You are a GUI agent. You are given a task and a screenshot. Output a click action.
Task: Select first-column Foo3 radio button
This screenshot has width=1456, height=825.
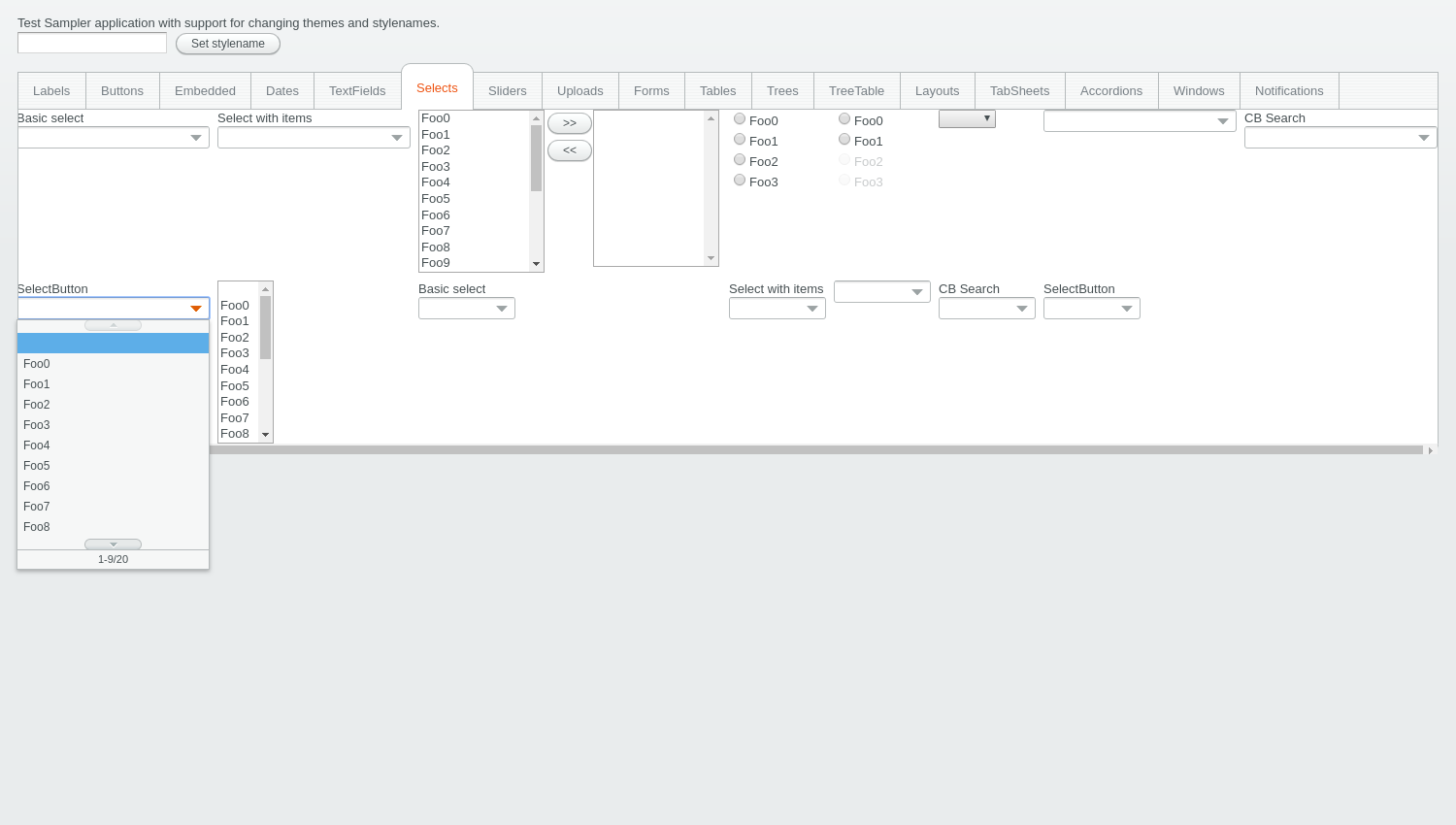coord(740,181)
